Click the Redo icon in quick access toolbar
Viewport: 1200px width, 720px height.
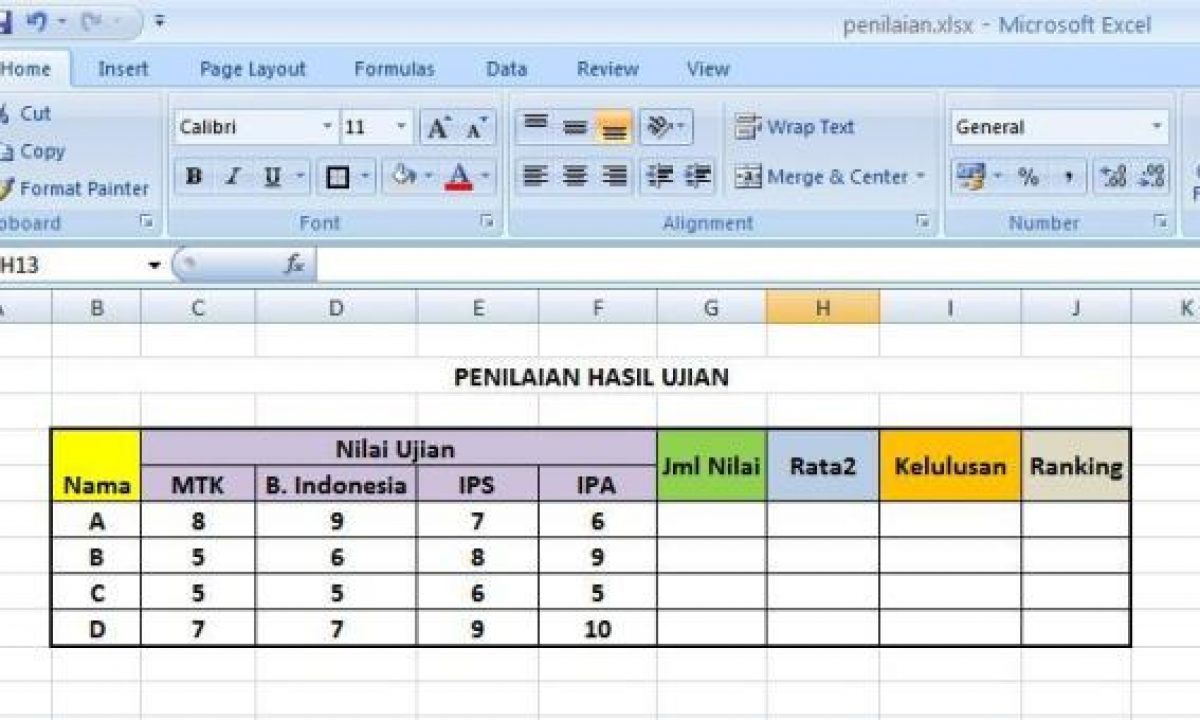pyautogui.click(x=93, y=20)
